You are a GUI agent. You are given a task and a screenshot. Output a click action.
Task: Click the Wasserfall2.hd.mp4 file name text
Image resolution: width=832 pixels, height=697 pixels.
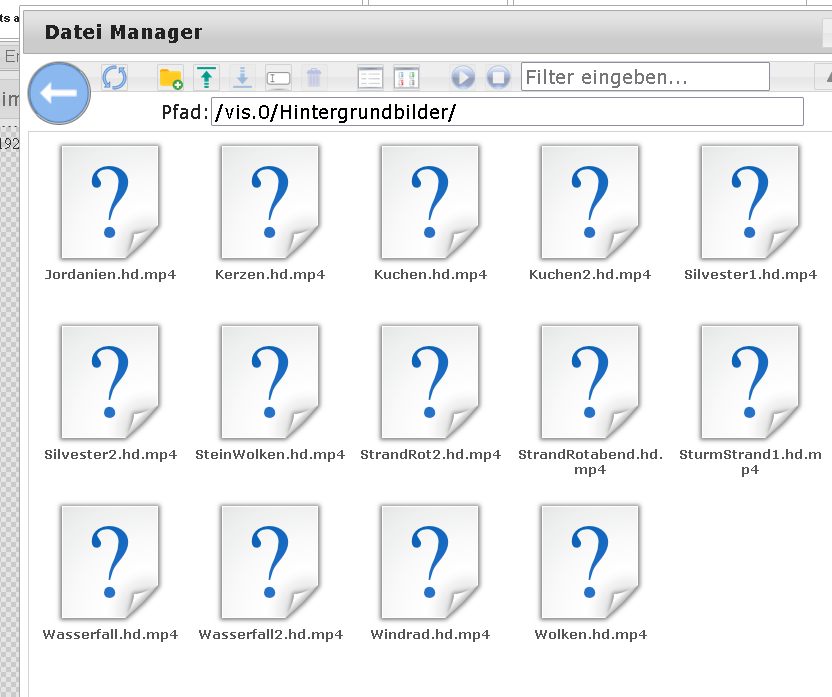[271, 634]
